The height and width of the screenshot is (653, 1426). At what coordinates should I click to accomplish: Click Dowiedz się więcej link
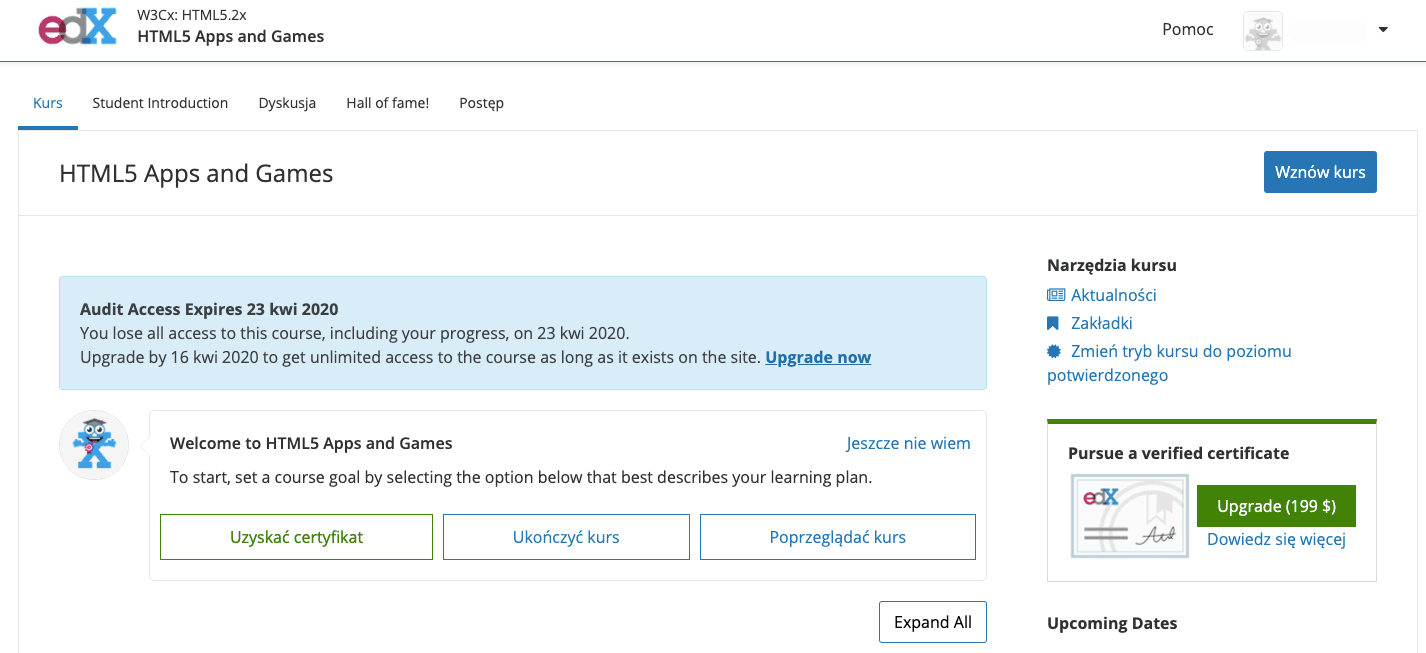coord(1276,540)
